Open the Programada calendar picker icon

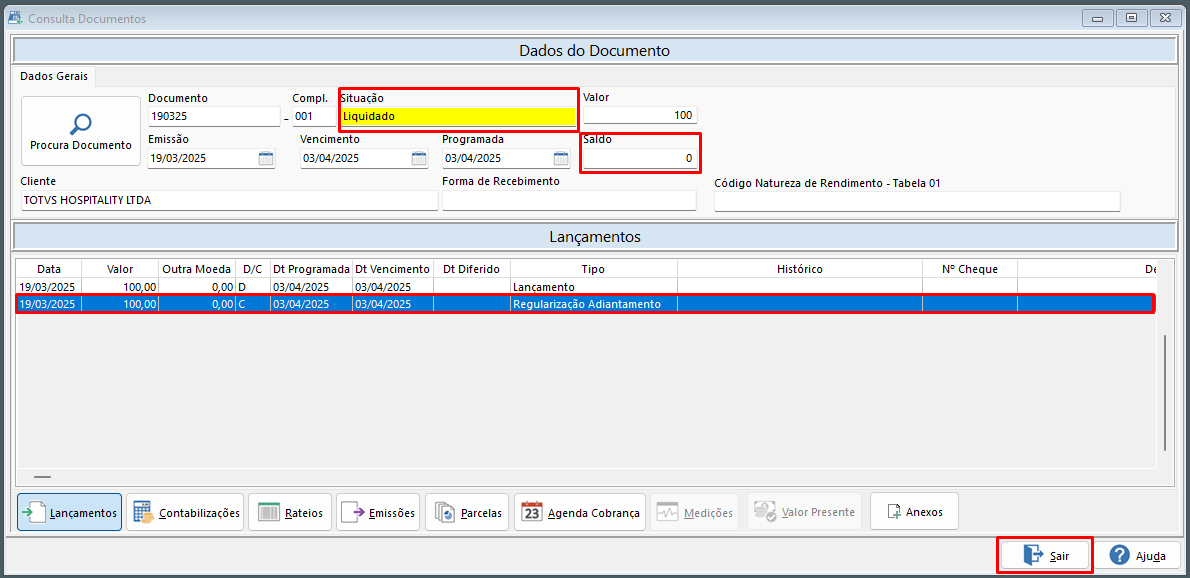click(561, 159)
